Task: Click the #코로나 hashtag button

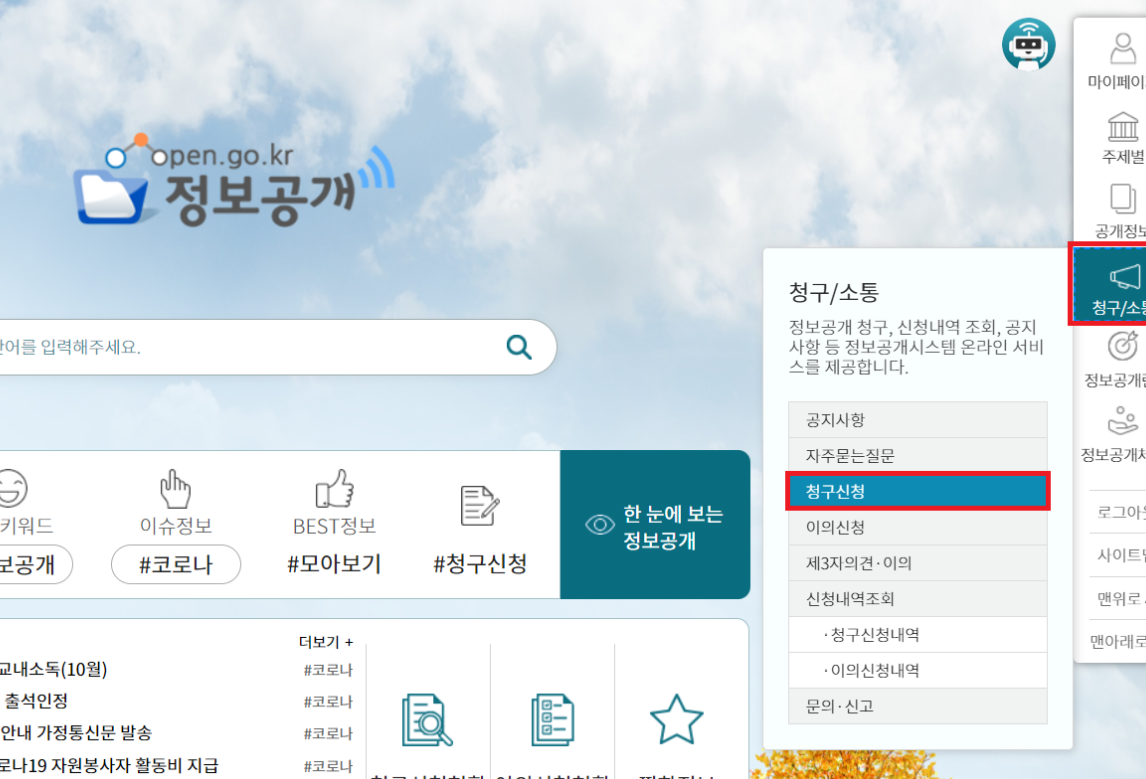Action: click(176, 564)
